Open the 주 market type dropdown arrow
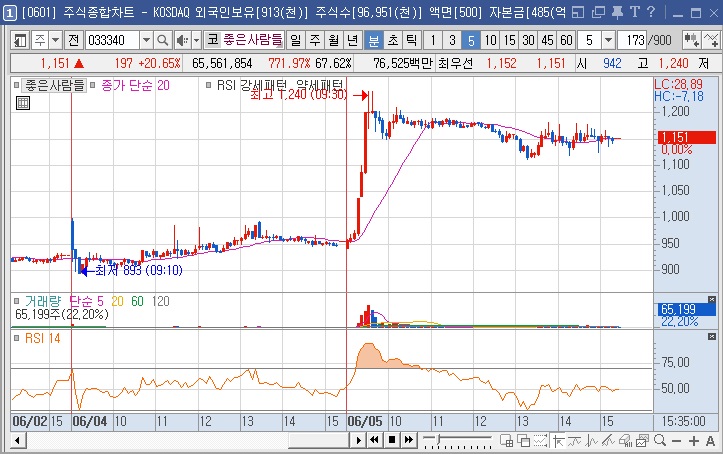Image resolution: width=723 pixels, height=454 pixels. 55,41
